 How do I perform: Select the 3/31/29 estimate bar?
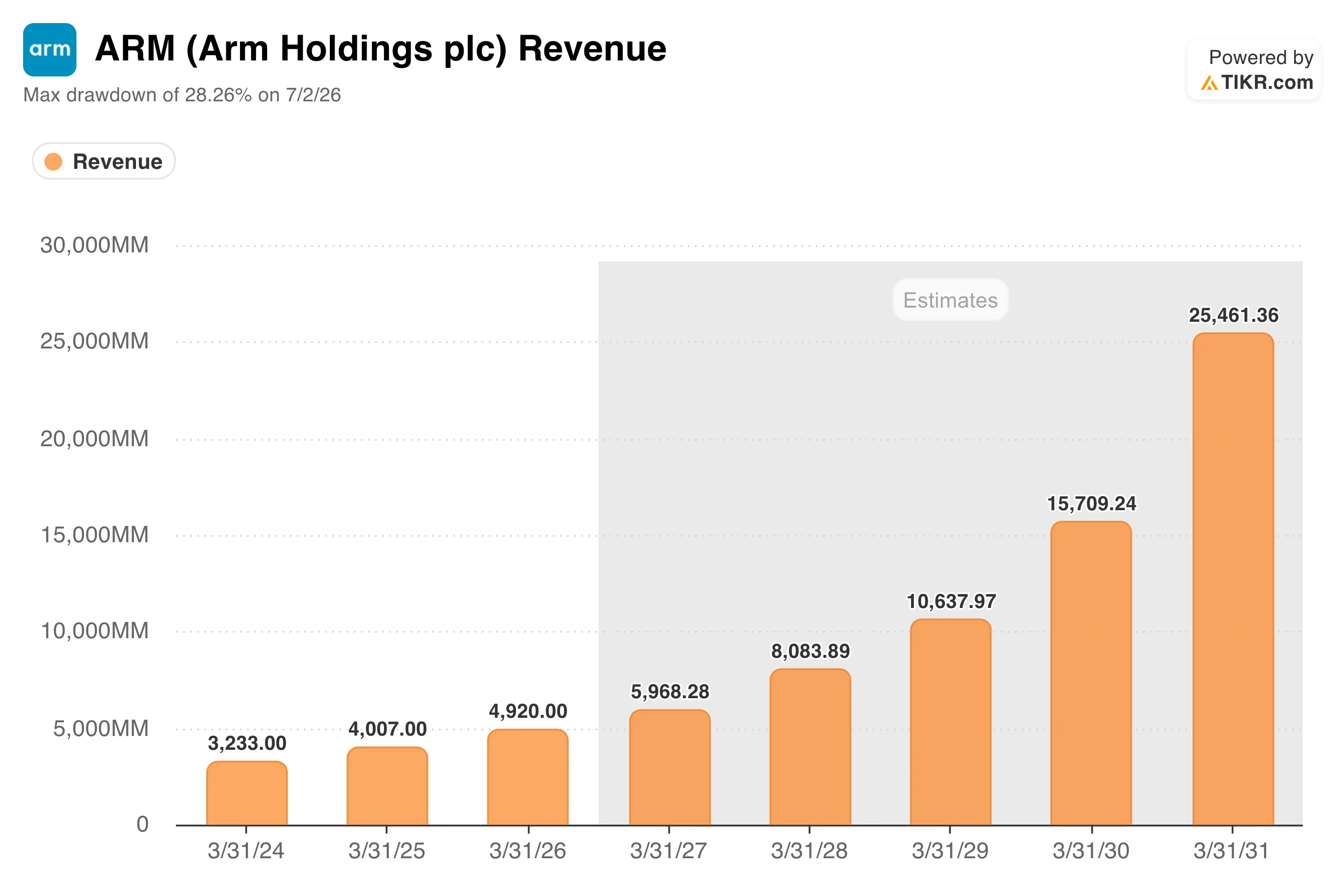coord(951,722)
